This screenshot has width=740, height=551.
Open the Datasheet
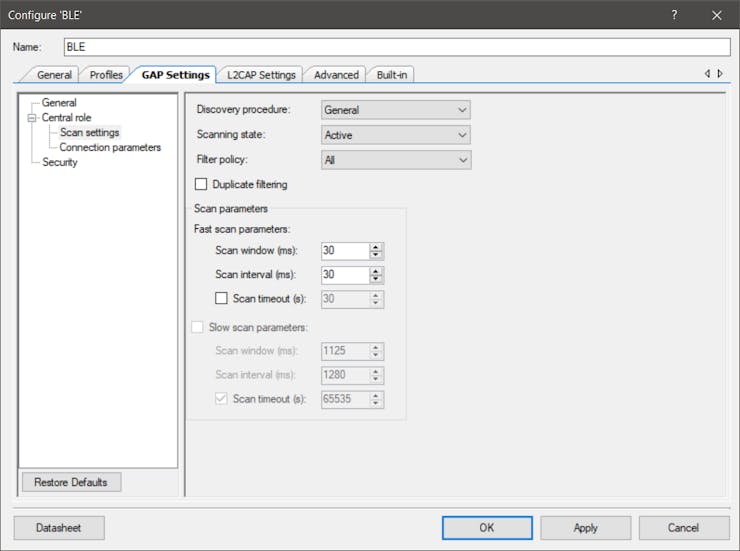tap(59, 528)
